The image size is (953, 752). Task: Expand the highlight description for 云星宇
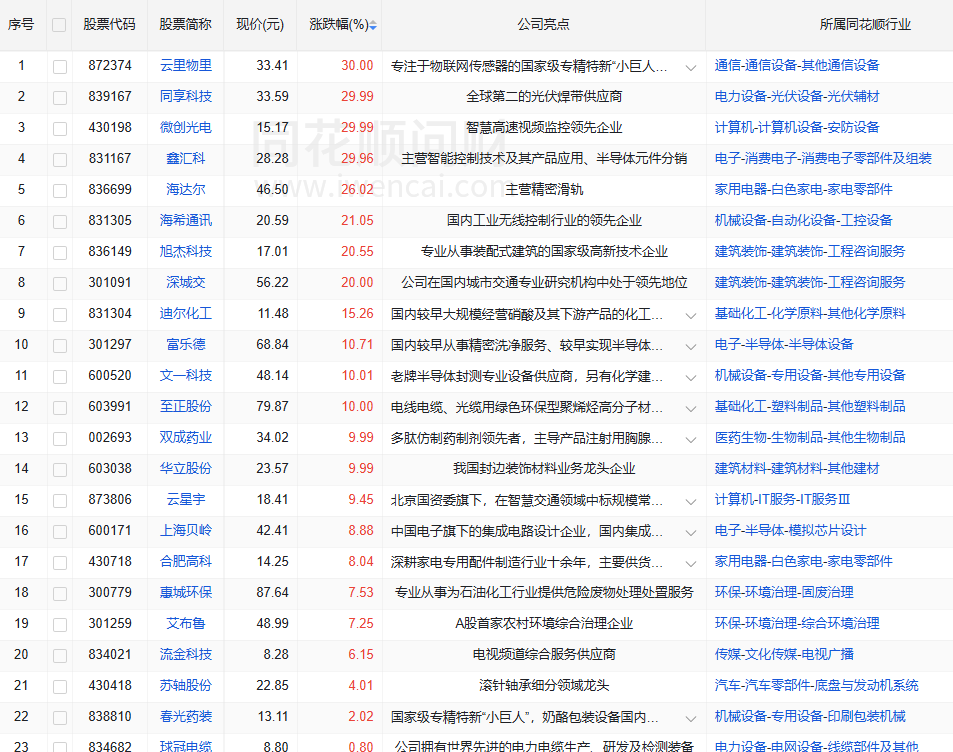[691, 502]
